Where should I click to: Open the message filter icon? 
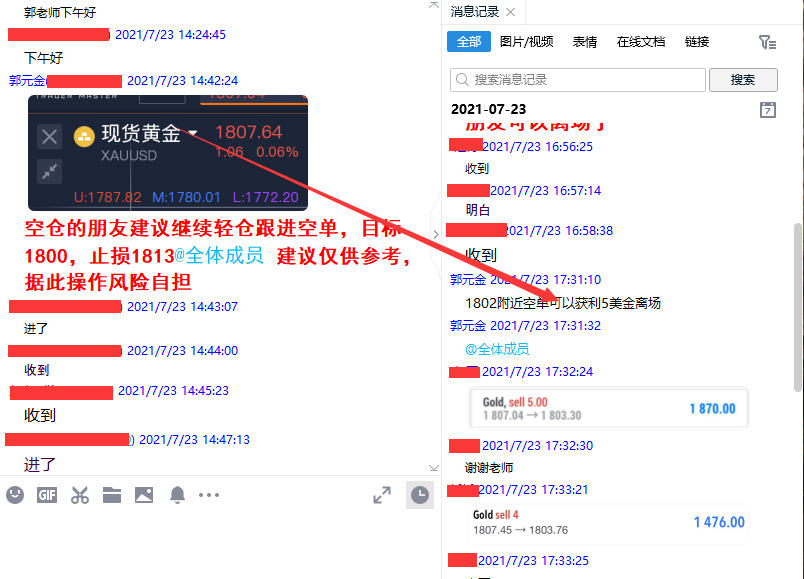tap(767, 42)
